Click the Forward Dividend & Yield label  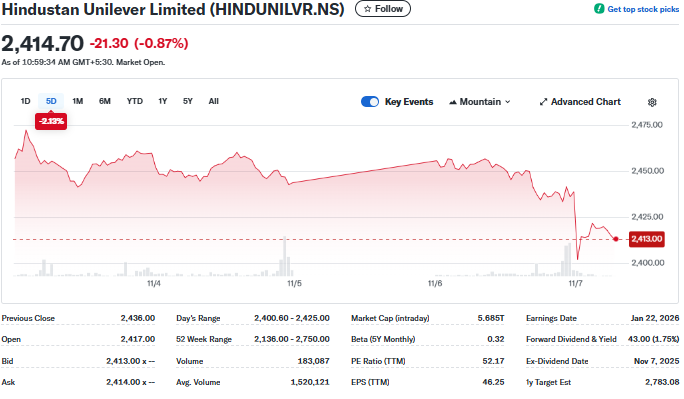click(x=571, y=339)
